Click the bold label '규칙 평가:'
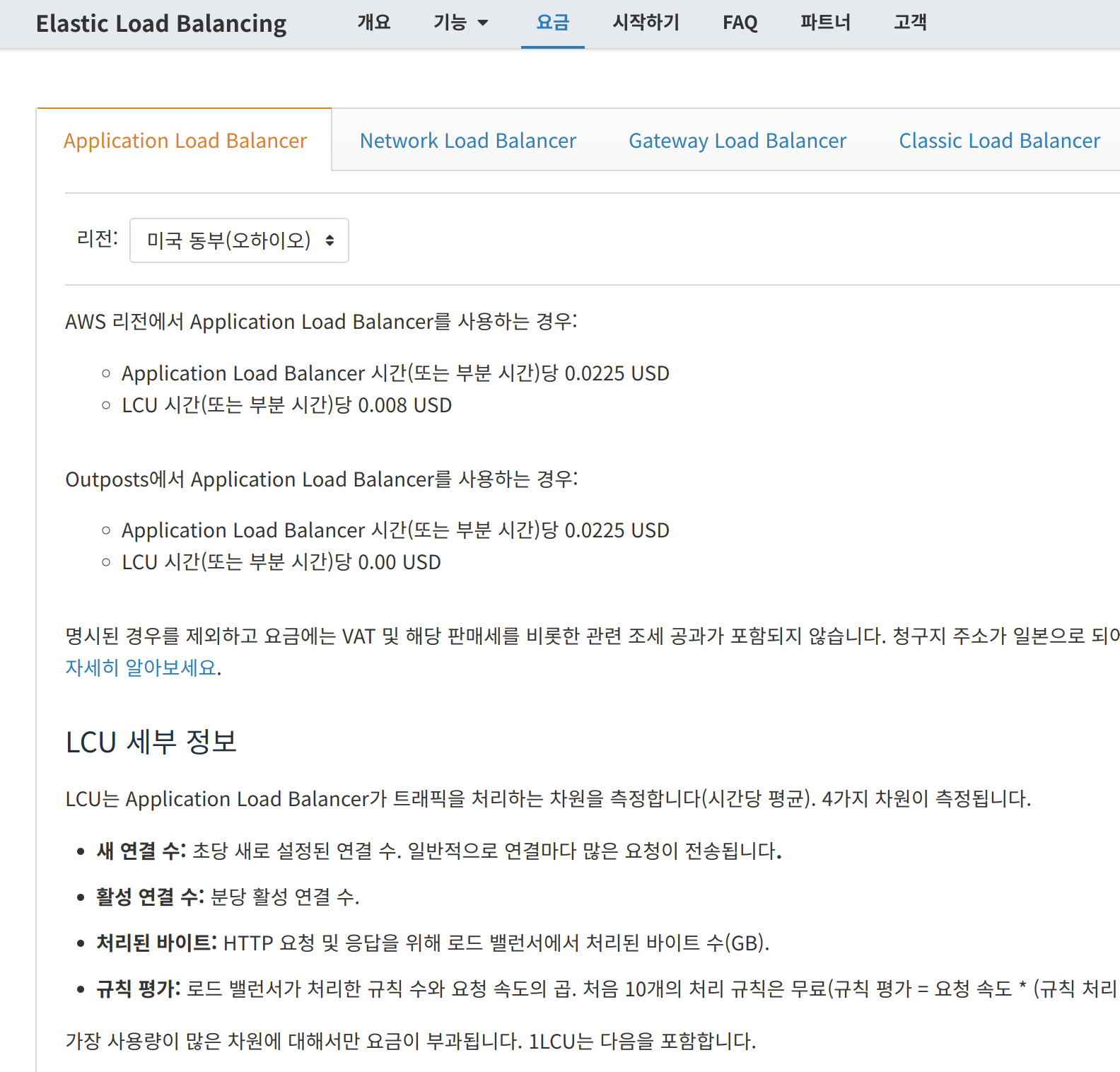This screenshot has height=1072, width=1120. [x=139, y=989]
